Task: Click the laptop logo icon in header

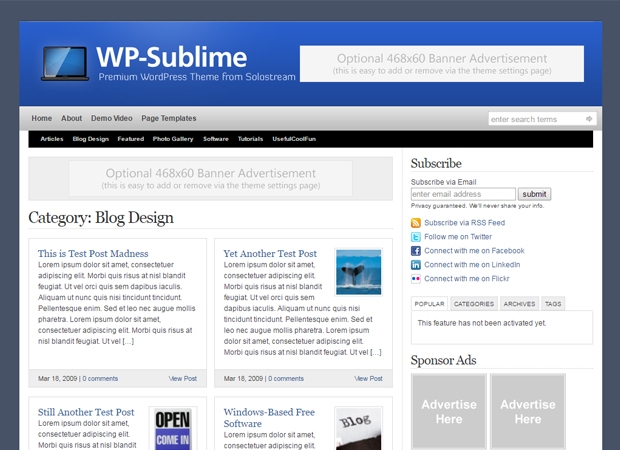Action: click(x=65, y=63)
